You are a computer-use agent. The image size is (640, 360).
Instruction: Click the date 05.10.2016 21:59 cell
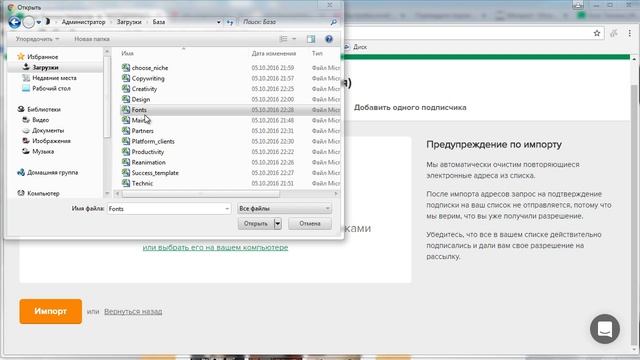tap(273, 68)
